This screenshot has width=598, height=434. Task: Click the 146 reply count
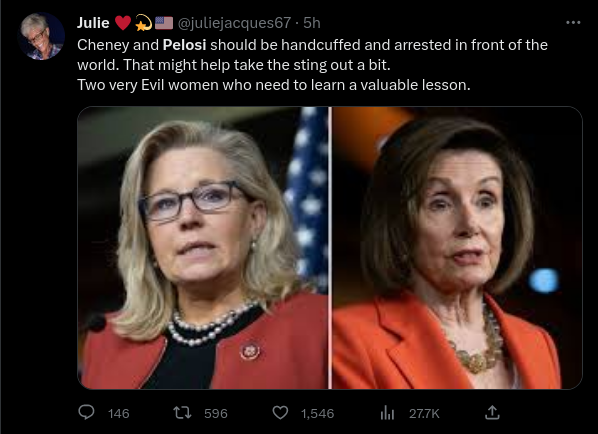(119, 413)
